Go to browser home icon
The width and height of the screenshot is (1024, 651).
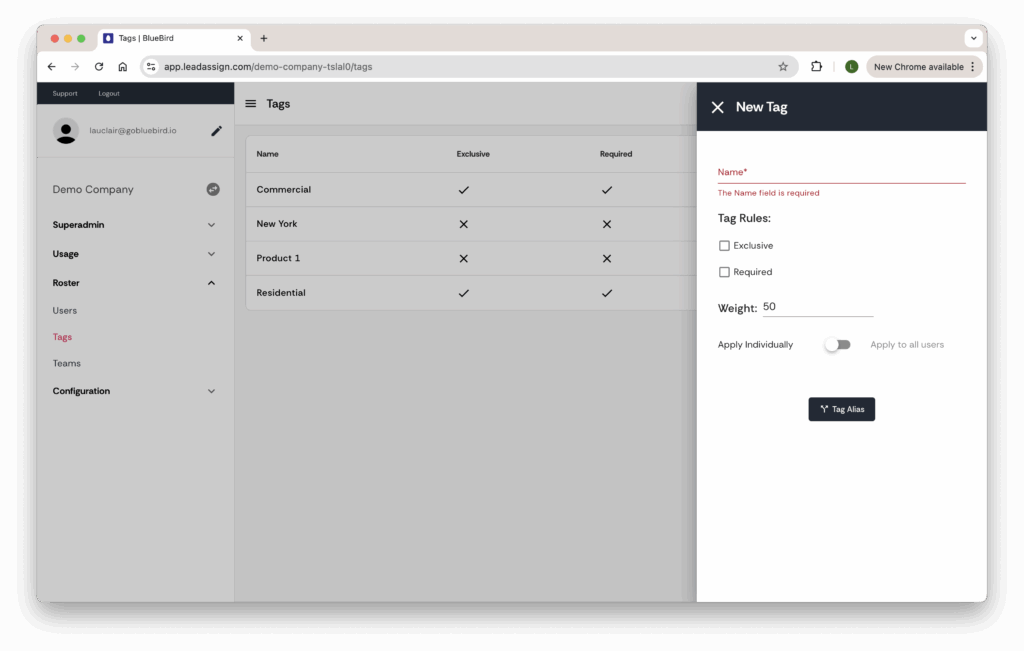coord(122,67)
